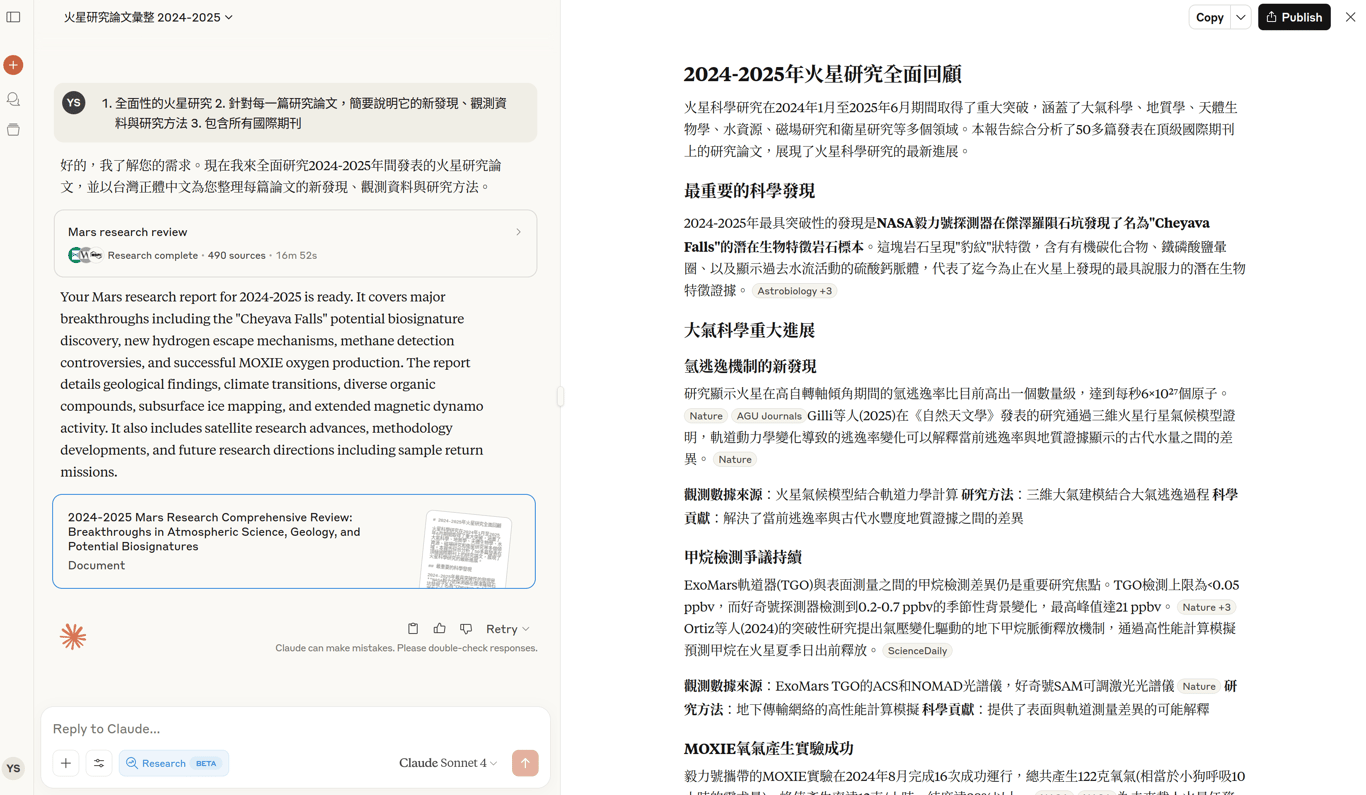The width and height of the screenshot is (1366, 795).
Task: Open the Astrobiology +3 citation chip
Action: click(795, 291)
